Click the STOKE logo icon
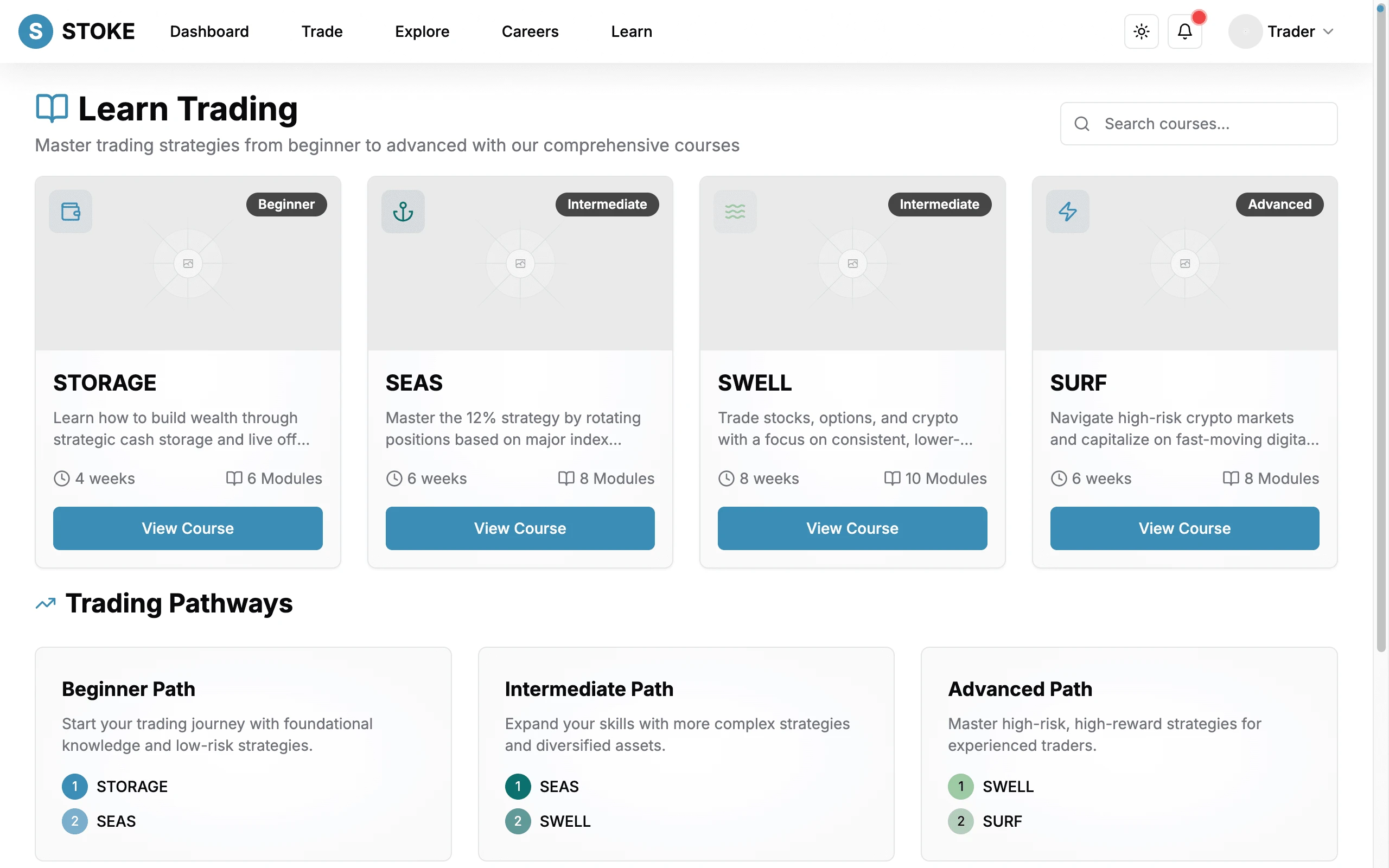 click(x=36, y=31)
